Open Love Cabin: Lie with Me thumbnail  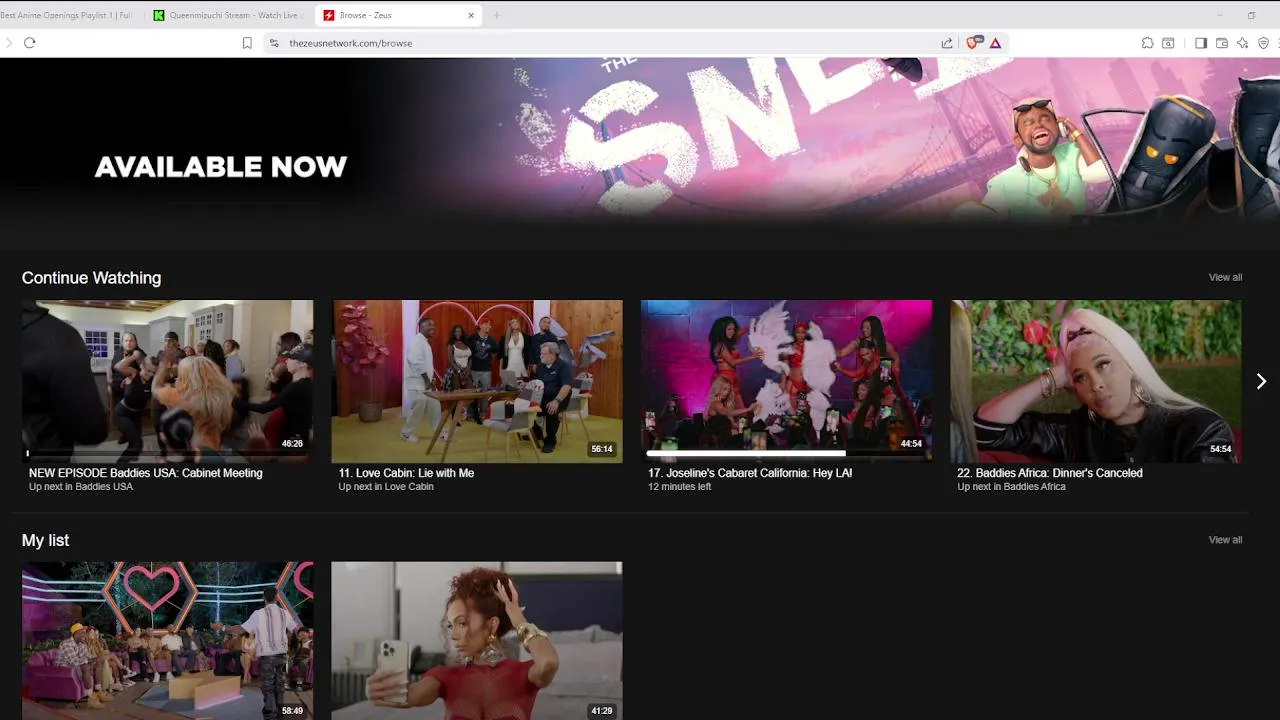(x=477, y=381)
